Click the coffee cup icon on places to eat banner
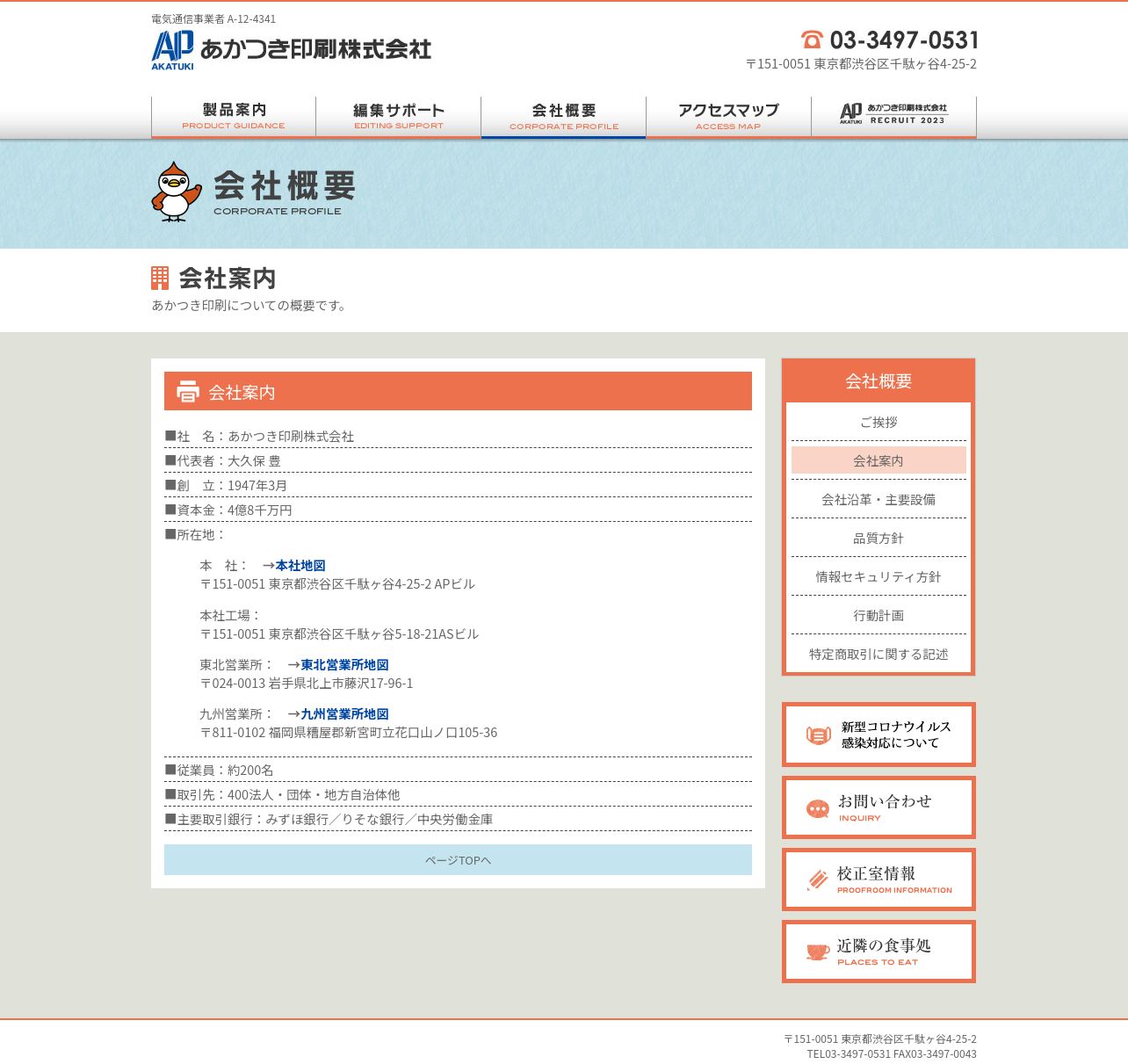The image size is (1128, 1064). tap(818, 952)
